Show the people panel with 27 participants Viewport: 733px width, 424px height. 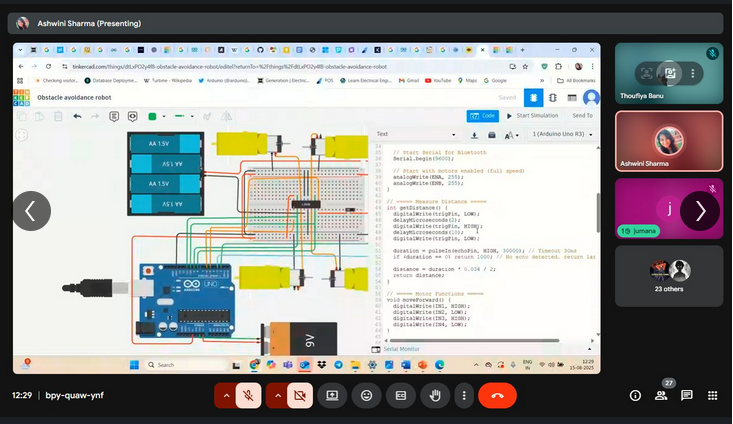pos(661,395)
